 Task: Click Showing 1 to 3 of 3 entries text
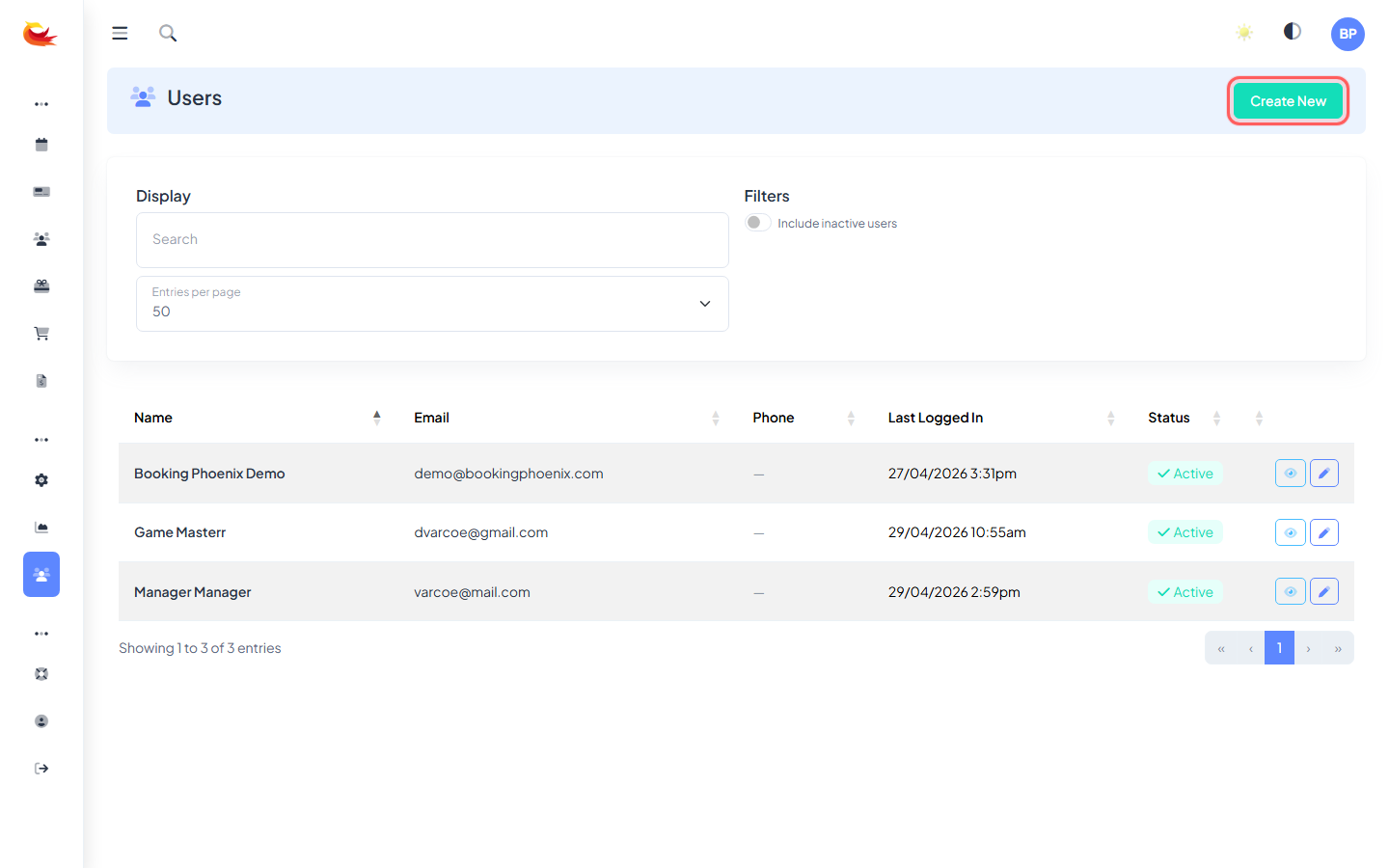tap(200, 648)
